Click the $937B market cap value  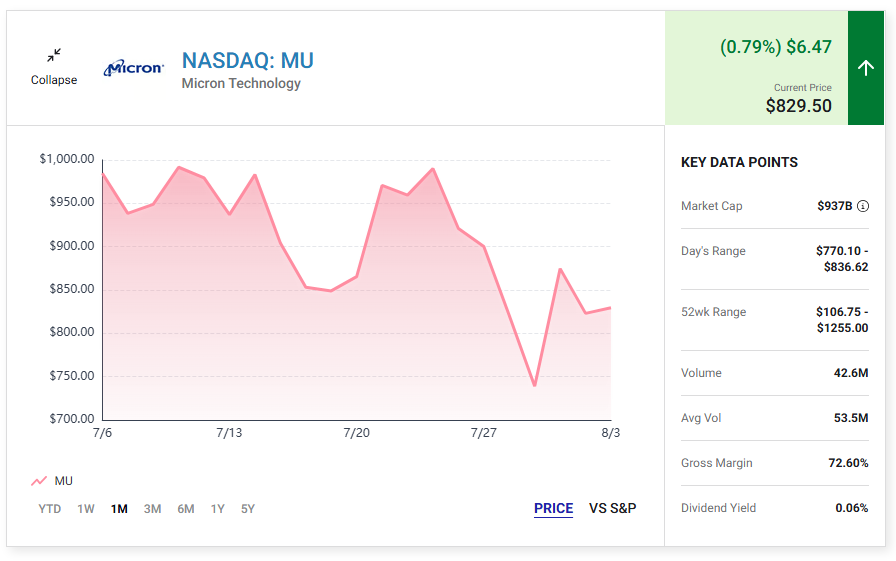point(834,206)
